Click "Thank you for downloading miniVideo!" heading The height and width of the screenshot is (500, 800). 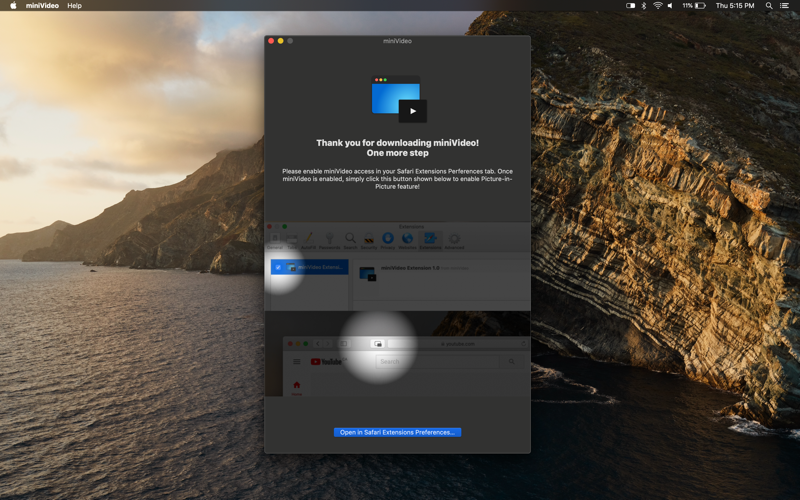pos(397,143)
